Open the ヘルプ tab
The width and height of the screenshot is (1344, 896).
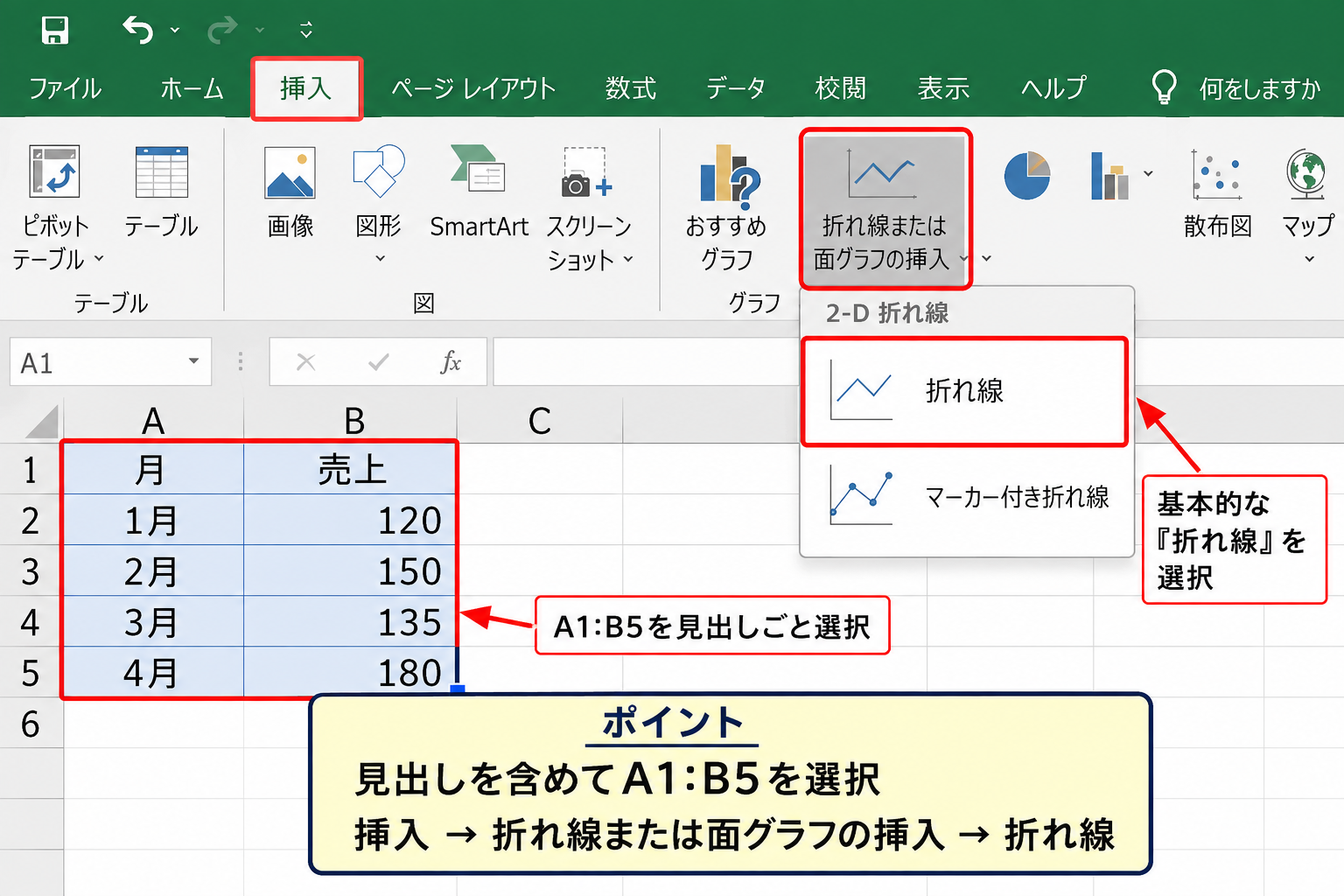coord(1053,88)
